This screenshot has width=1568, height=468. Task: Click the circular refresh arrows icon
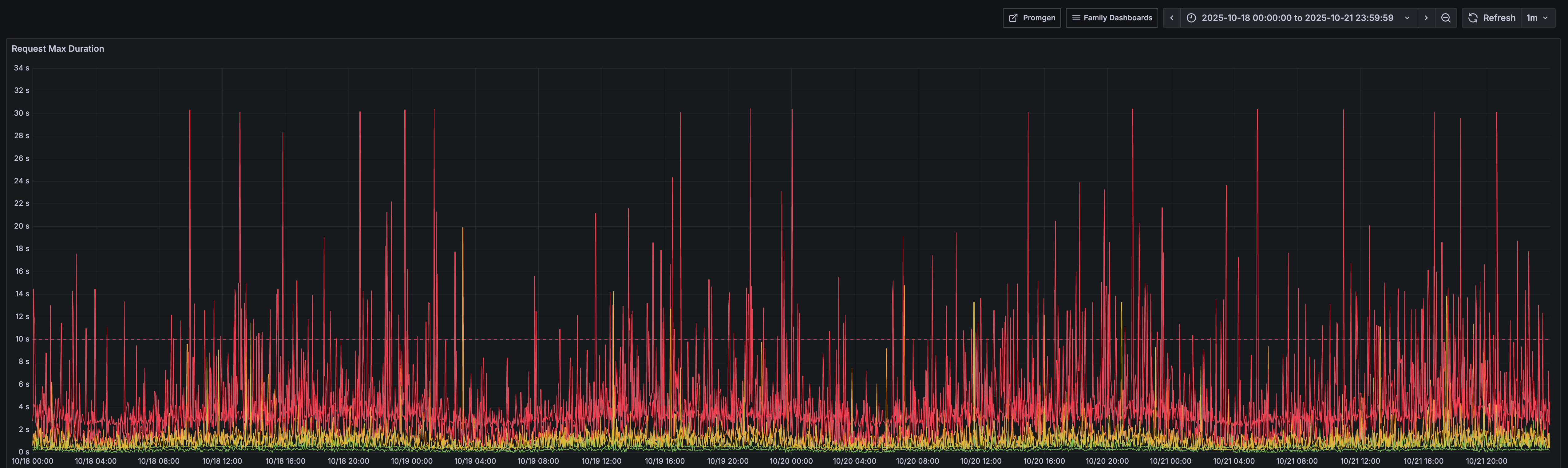[1472, 18]
